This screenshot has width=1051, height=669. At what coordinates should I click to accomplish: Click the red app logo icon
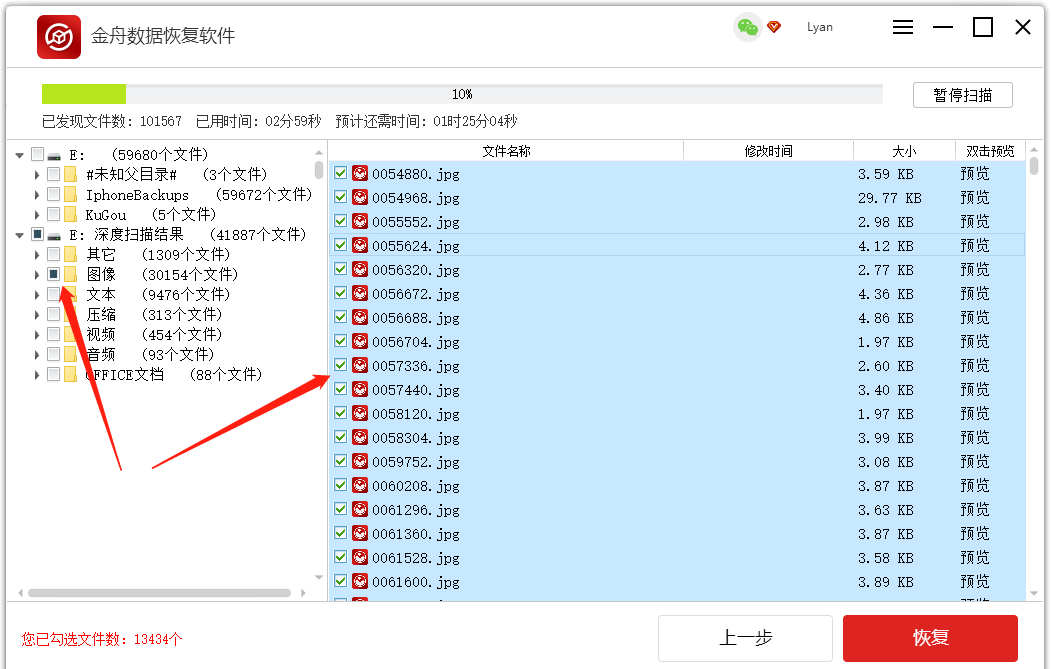click(59, 37)
